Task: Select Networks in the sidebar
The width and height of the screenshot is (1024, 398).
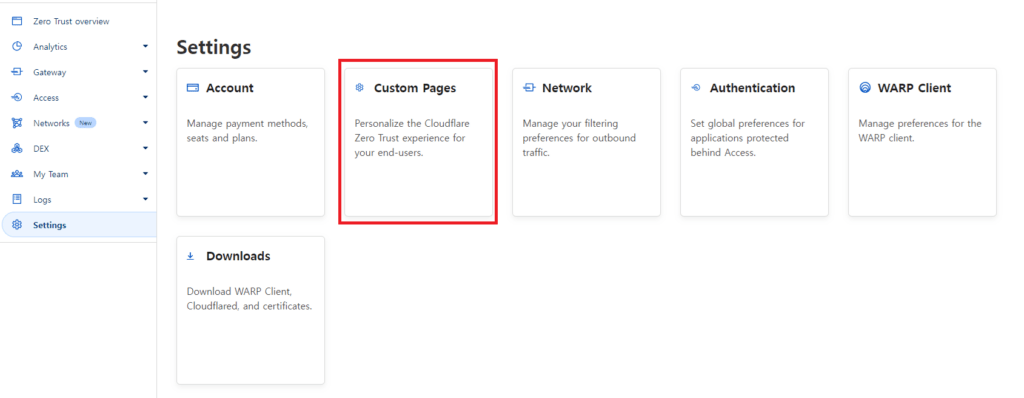Action: [51, 124]
